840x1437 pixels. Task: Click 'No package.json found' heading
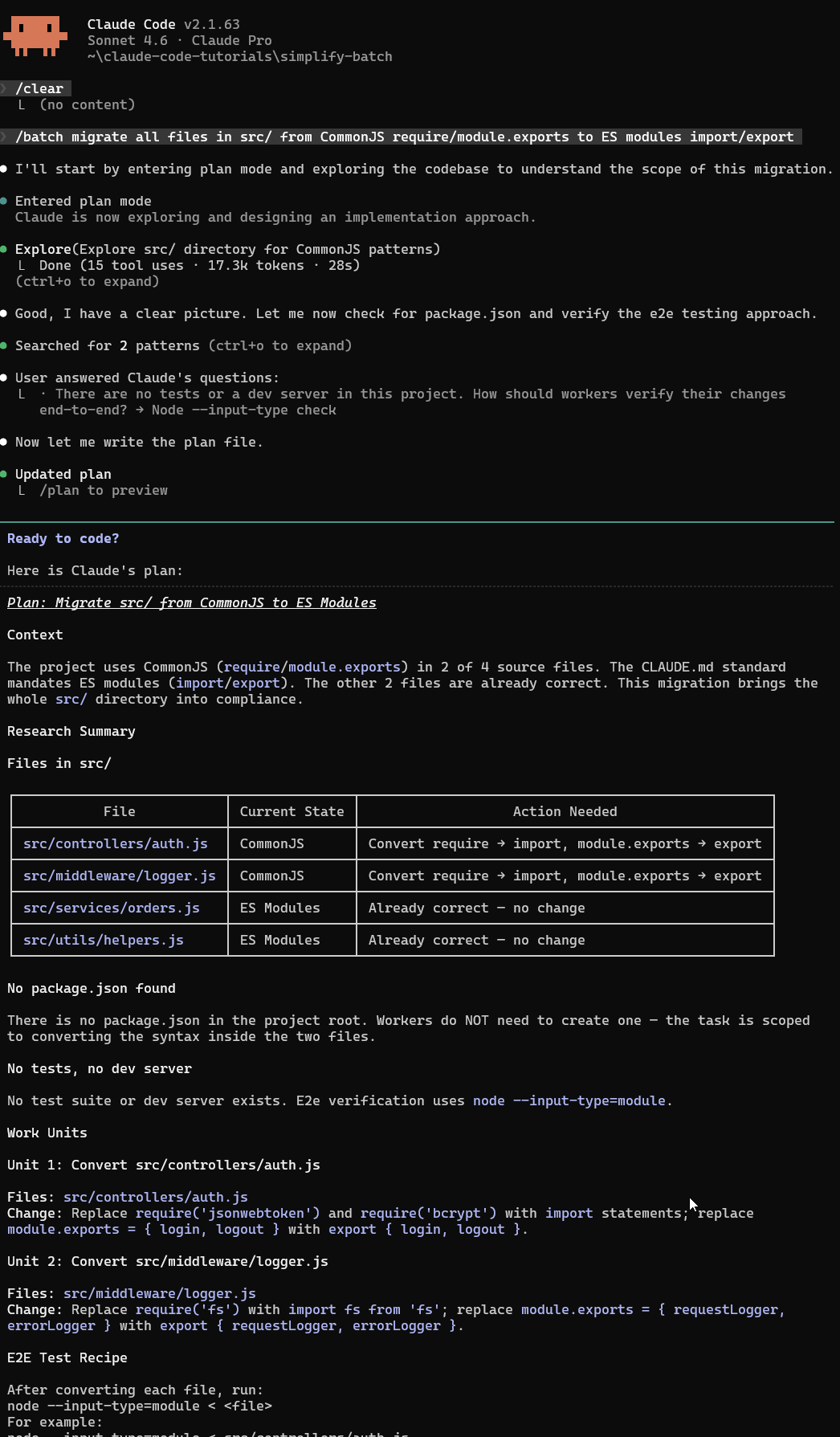pos(91,988)
